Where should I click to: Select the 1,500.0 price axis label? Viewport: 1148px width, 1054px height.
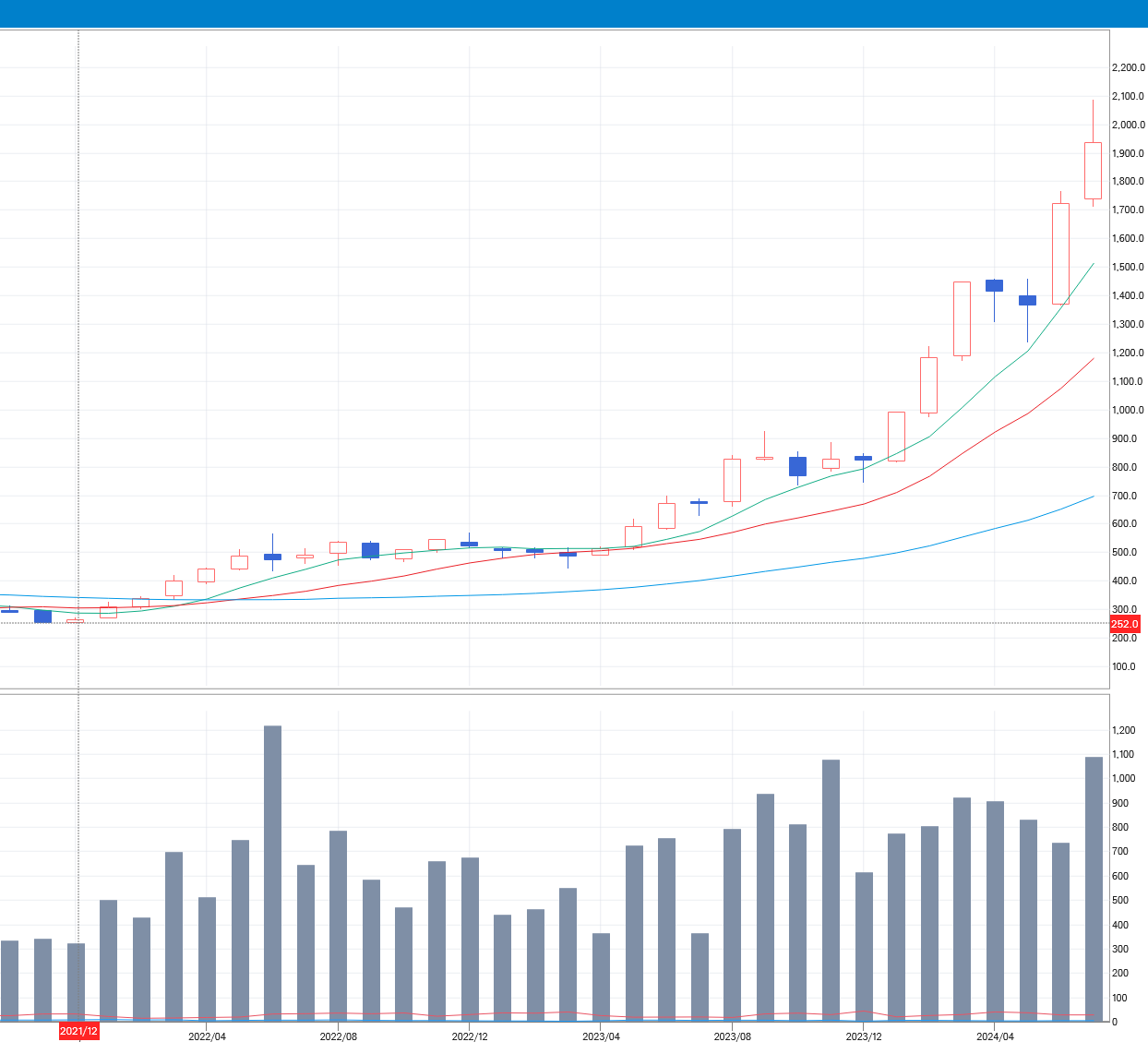point(1128,268)
